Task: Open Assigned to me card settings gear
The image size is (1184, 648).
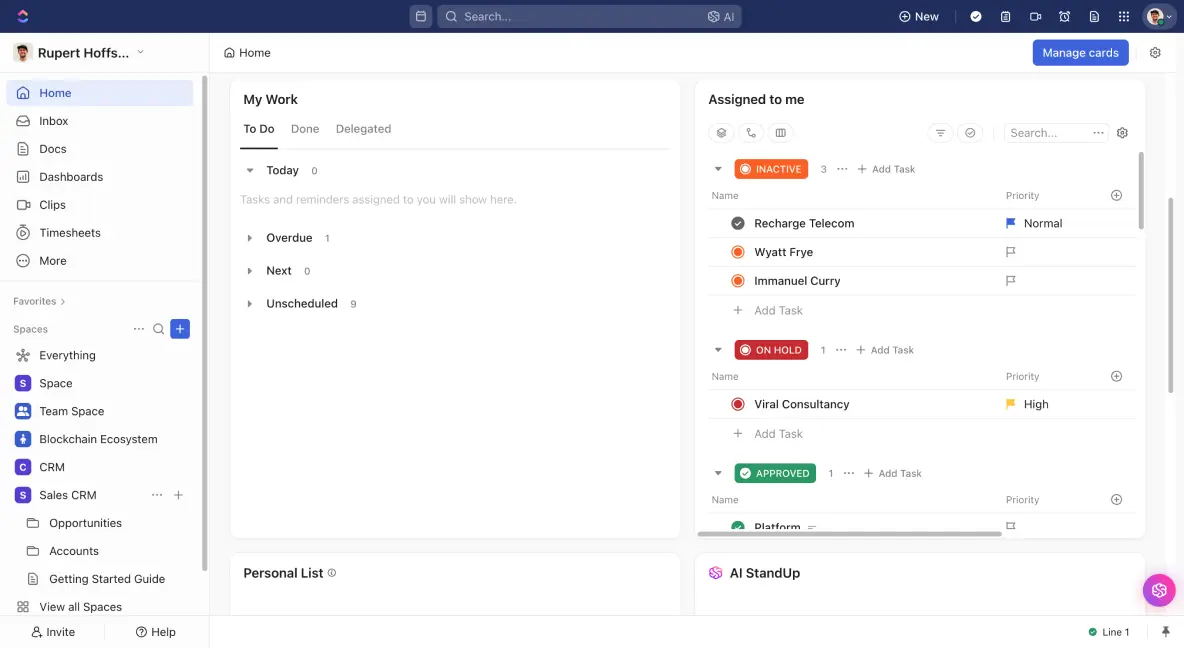Action: point(1122,133)
